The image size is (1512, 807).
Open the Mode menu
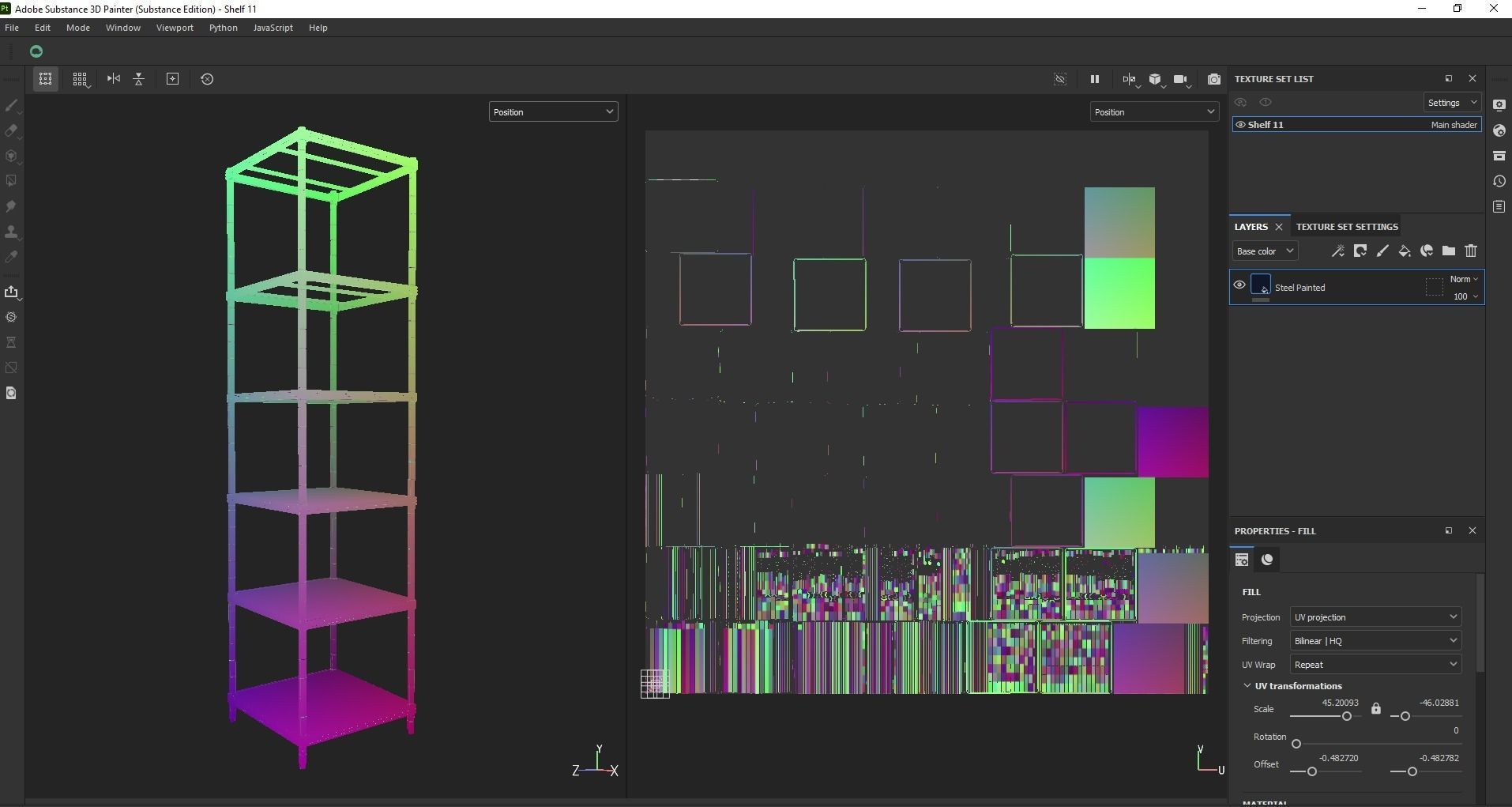(78, 28)
